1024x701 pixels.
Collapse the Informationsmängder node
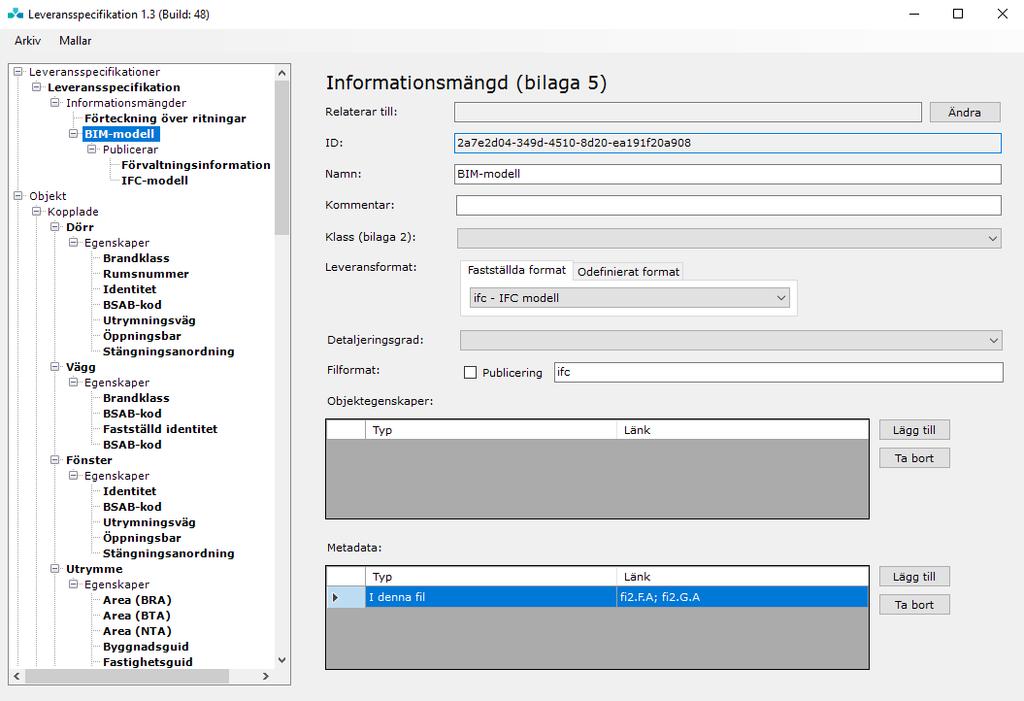point(55,103)
